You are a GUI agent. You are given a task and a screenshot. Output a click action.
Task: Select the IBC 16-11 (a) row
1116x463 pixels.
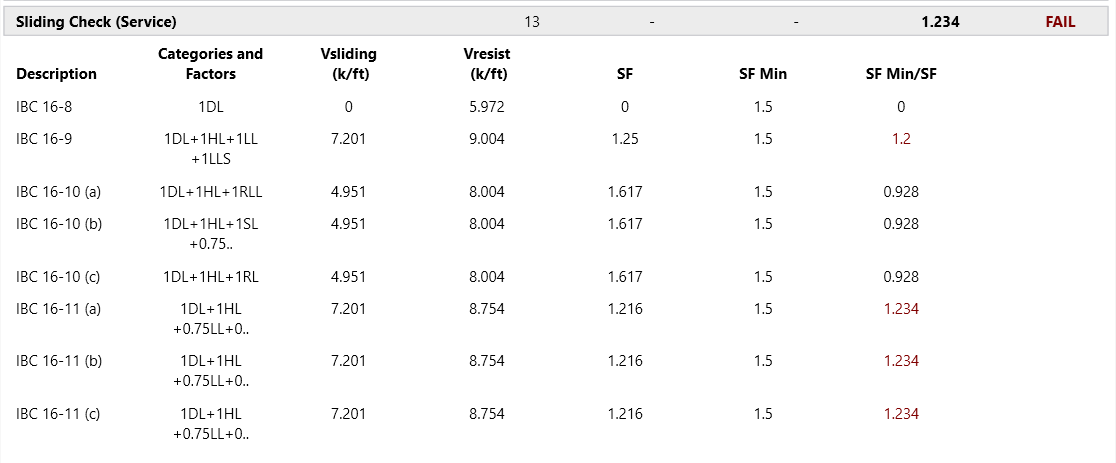[x=59, y=309]
